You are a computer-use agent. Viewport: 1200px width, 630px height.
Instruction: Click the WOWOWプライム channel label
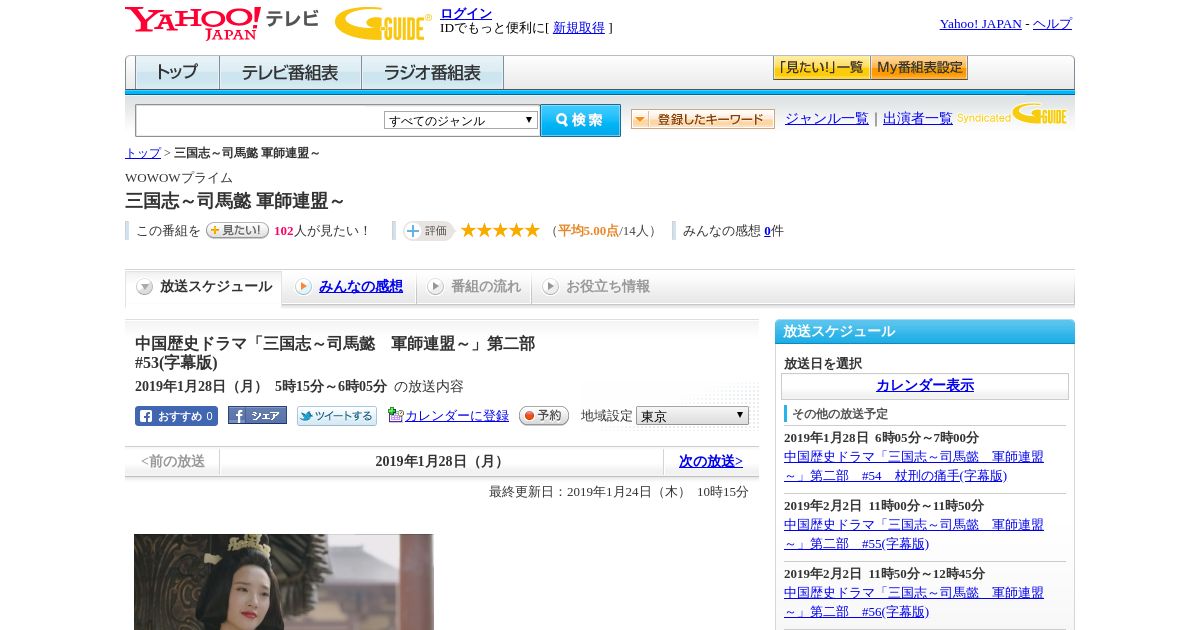coord(179,178)
